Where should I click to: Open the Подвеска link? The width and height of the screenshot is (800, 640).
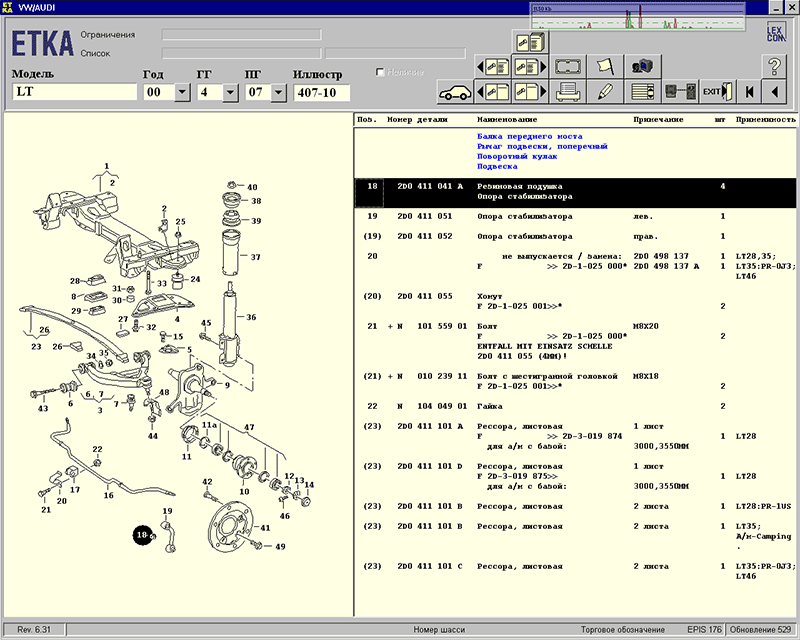point(497,166)
